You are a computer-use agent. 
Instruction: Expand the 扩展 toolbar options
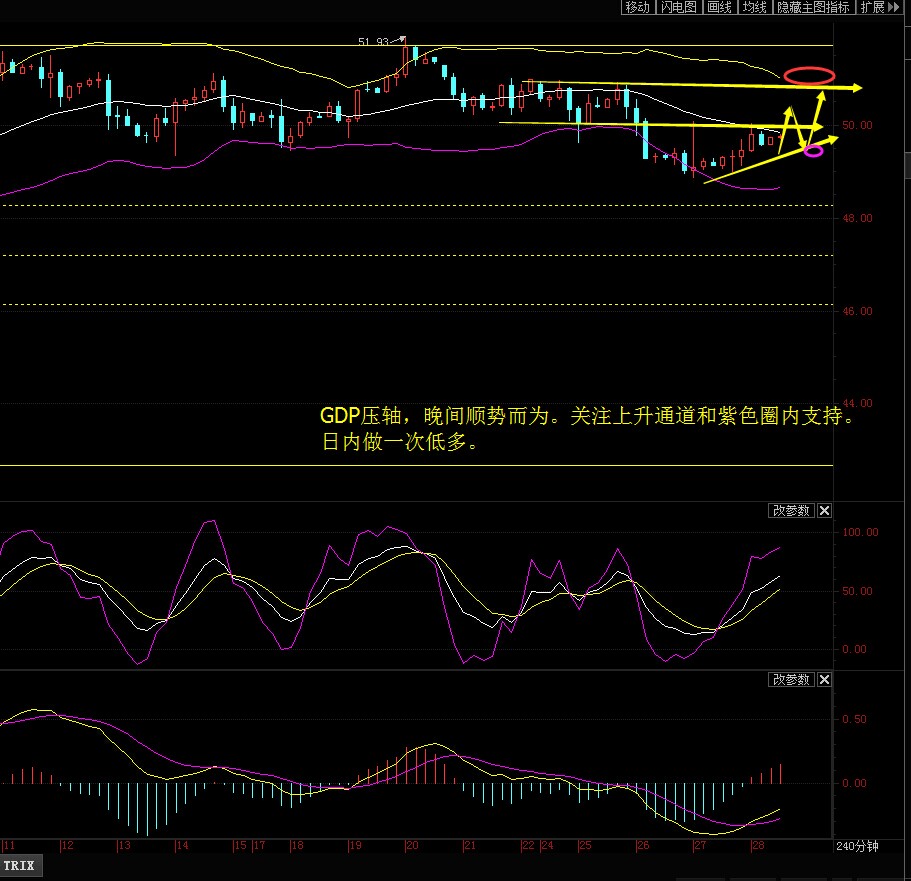point(878,7)
